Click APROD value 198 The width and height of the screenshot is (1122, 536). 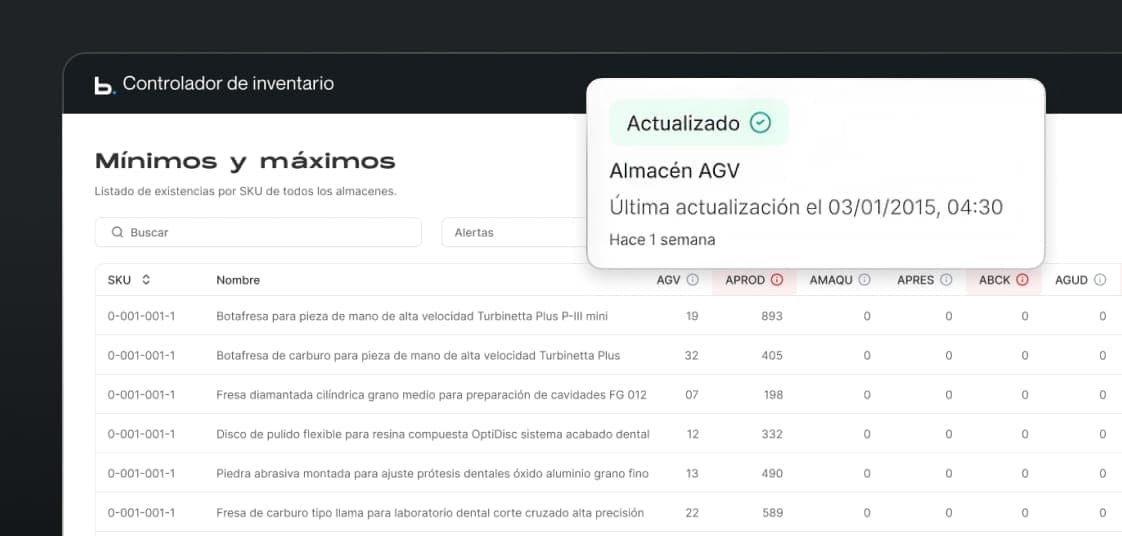pos(773,394)
